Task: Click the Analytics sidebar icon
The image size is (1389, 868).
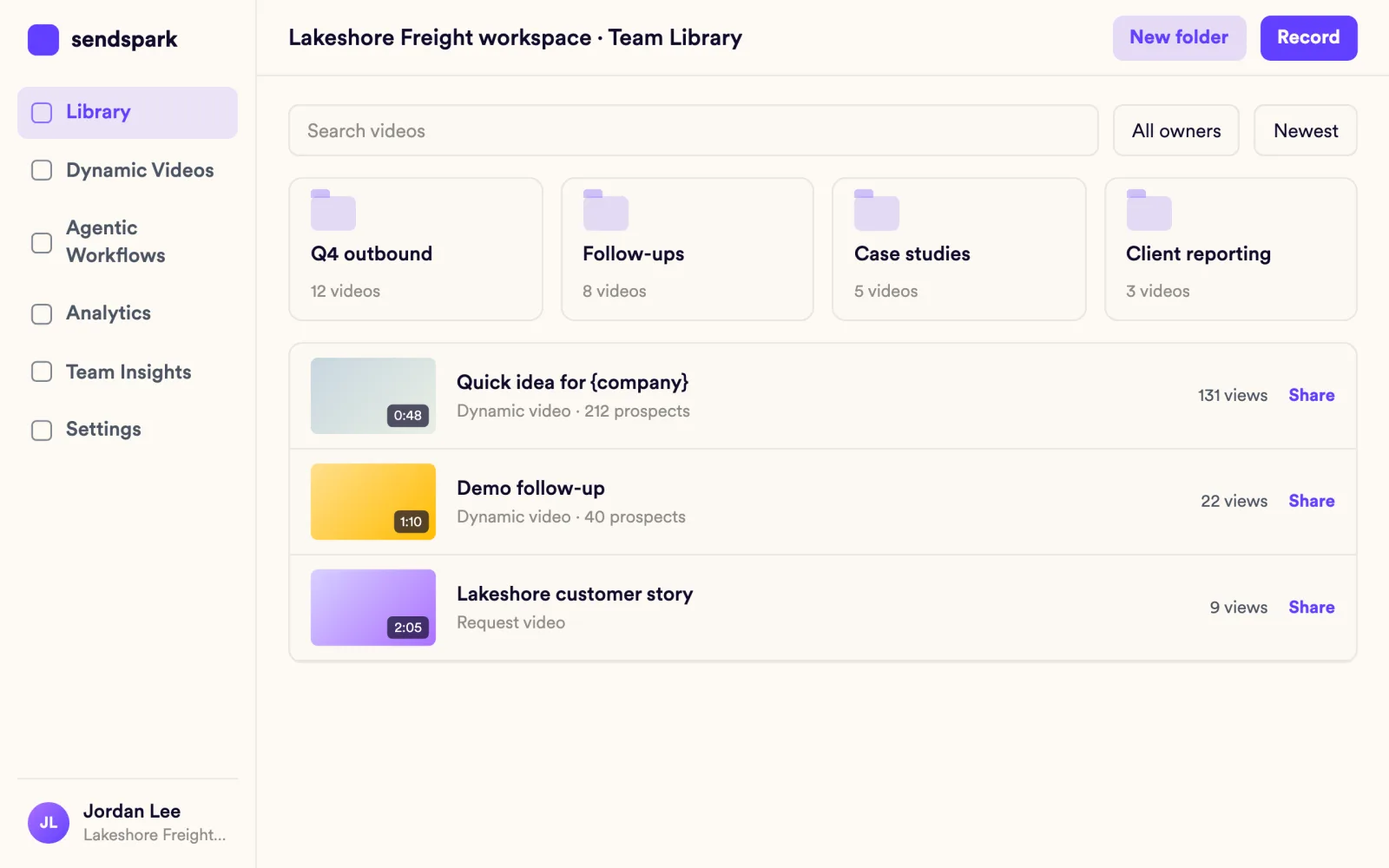Action: pos(42,313)
